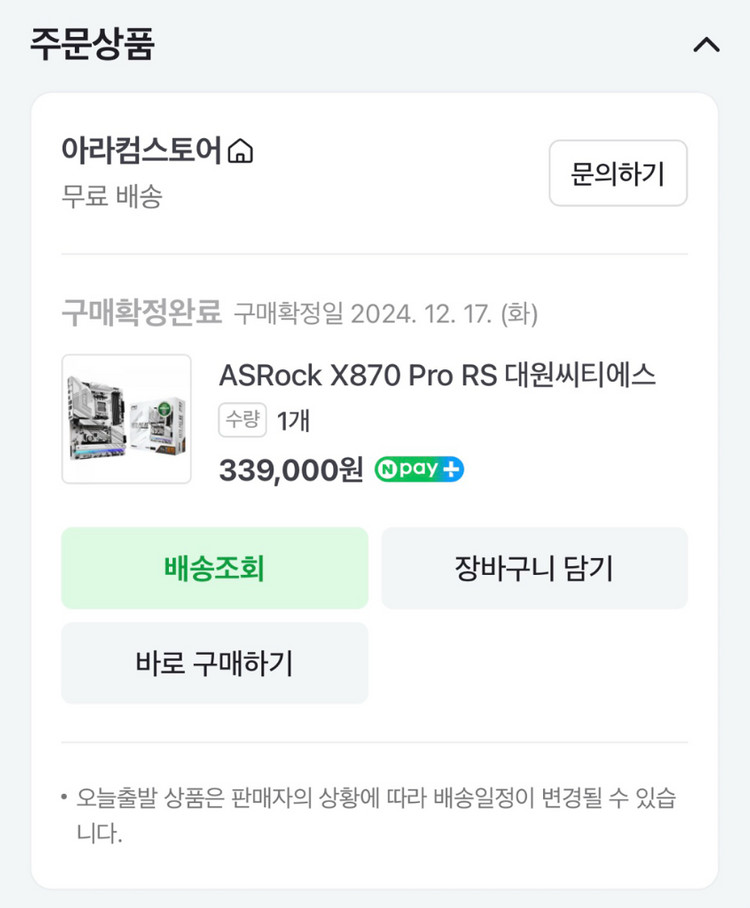Click the plus icon on the Npay badge

pyautogui.click(x=452, y=468)
